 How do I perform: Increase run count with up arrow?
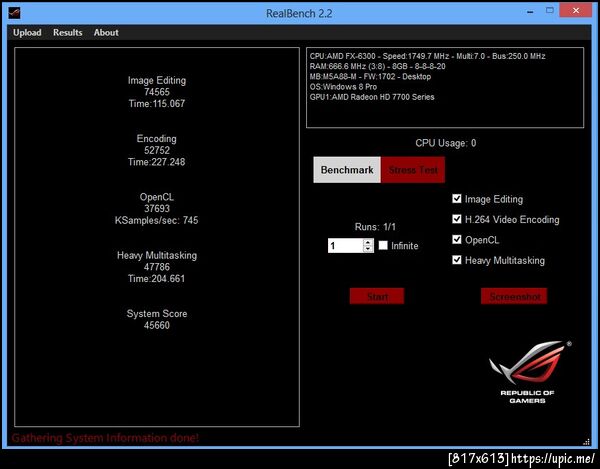368,242
